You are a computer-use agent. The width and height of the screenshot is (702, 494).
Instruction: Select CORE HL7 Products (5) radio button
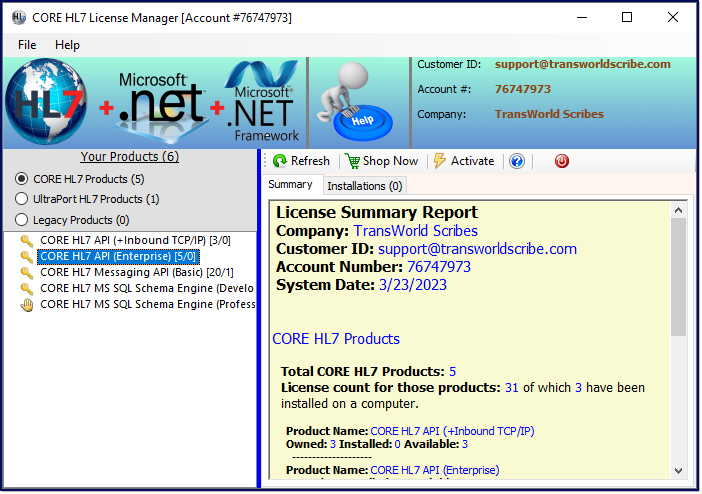tap(21, 179)
